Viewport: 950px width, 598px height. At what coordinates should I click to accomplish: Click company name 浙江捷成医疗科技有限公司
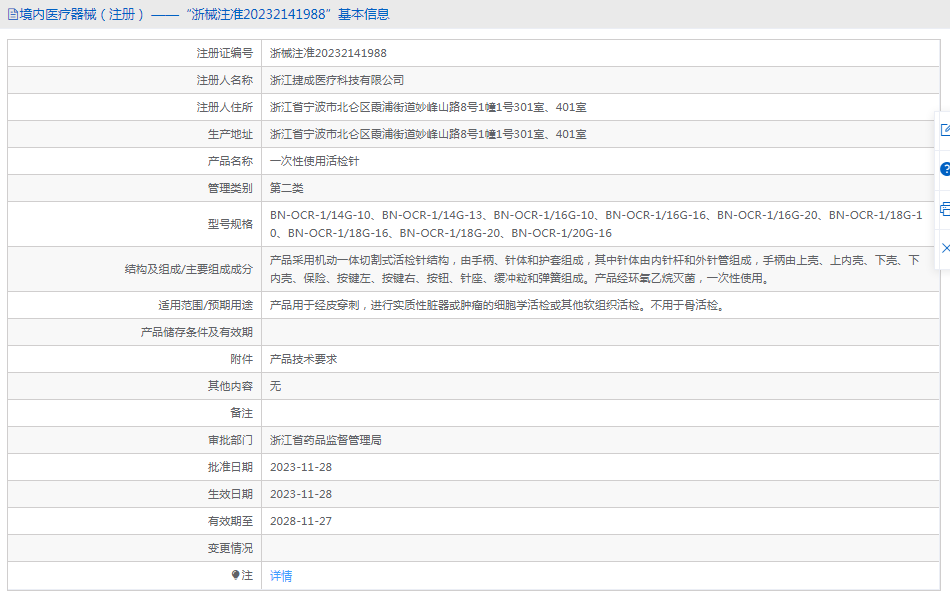pyautogui.click(x=337, y=80)
